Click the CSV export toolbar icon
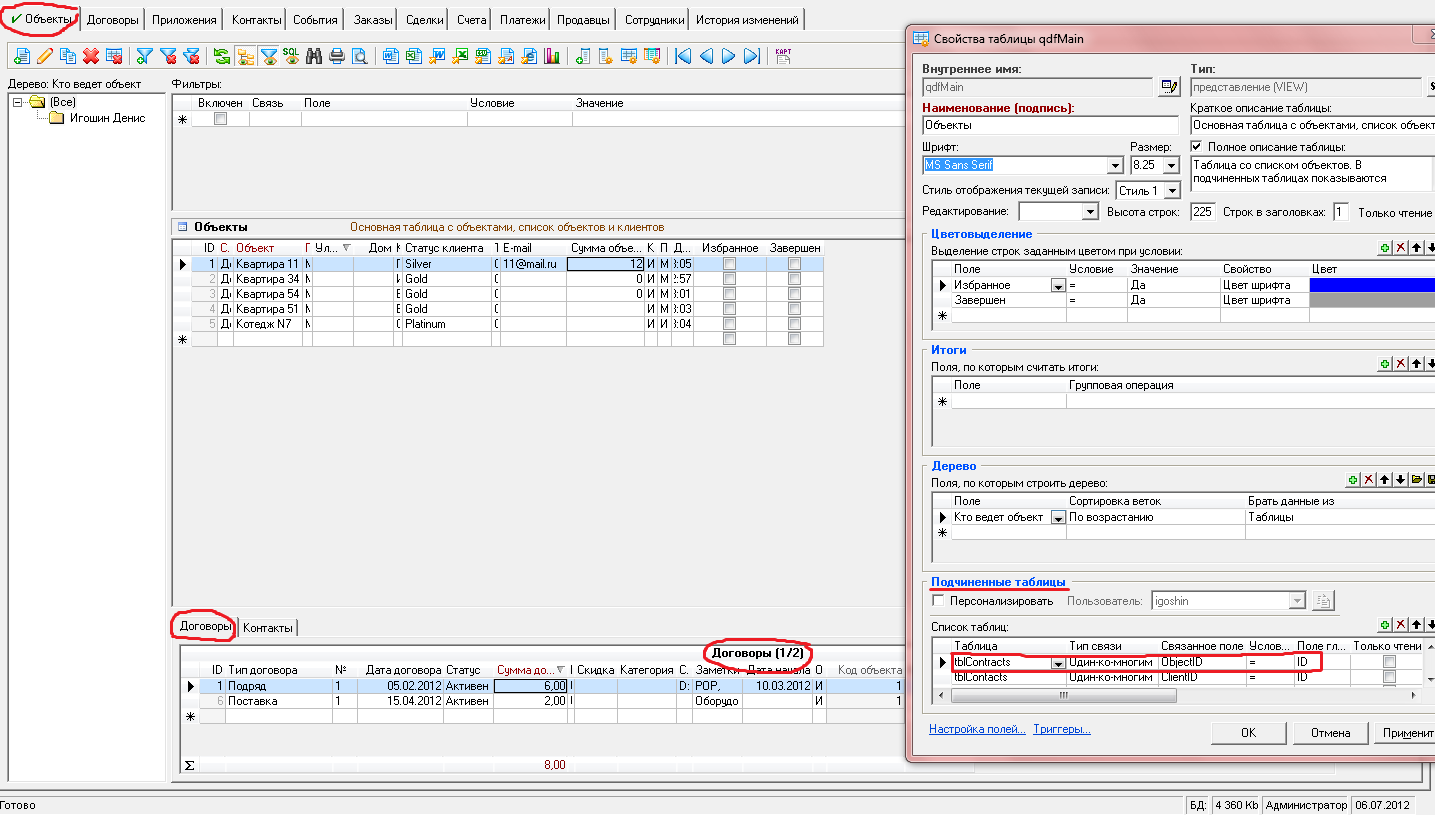1435x815 pixels. click(483, 56)
